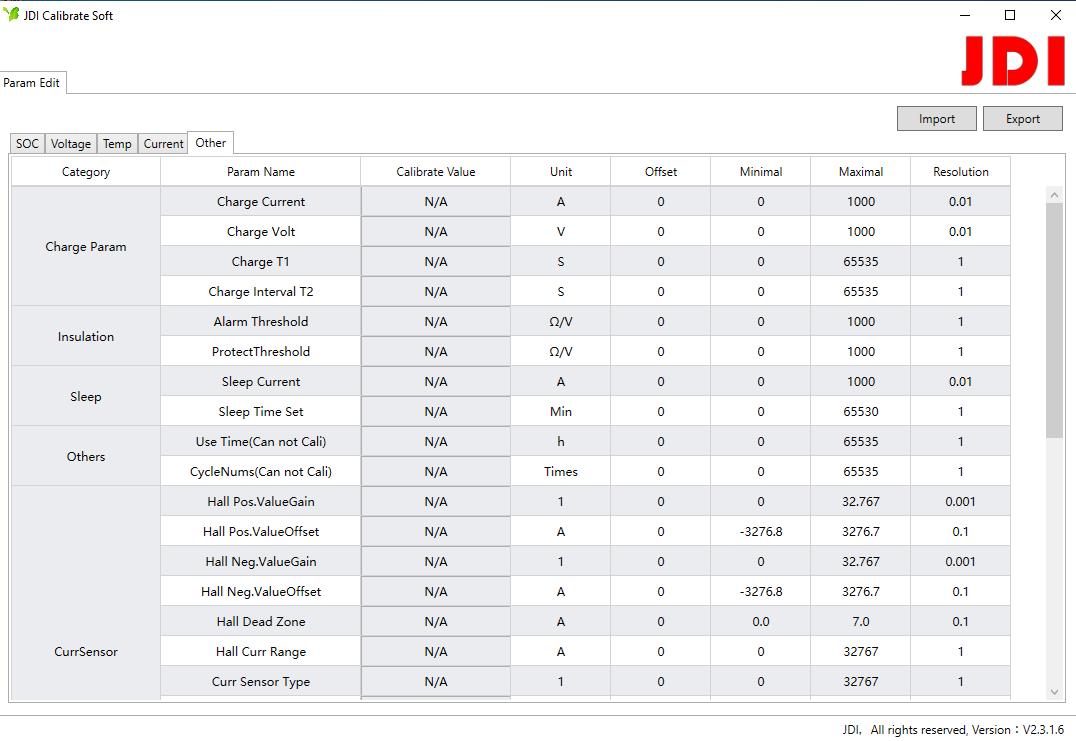Screen dimensions: 1076x741
Task: Switch to the SOC tab
Action: [x=27, y=144]
